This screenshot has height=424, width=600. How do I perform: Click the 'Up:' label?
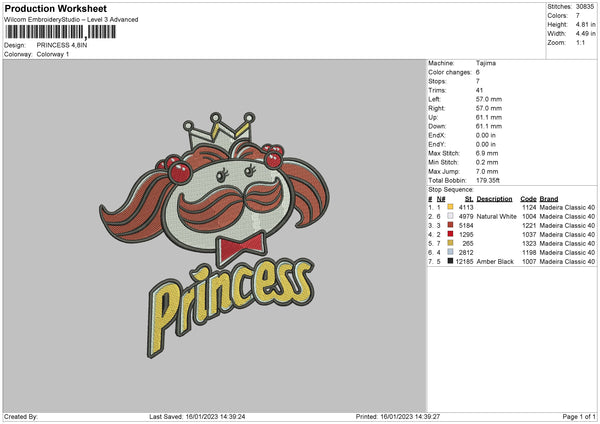[x=433, y=117]
